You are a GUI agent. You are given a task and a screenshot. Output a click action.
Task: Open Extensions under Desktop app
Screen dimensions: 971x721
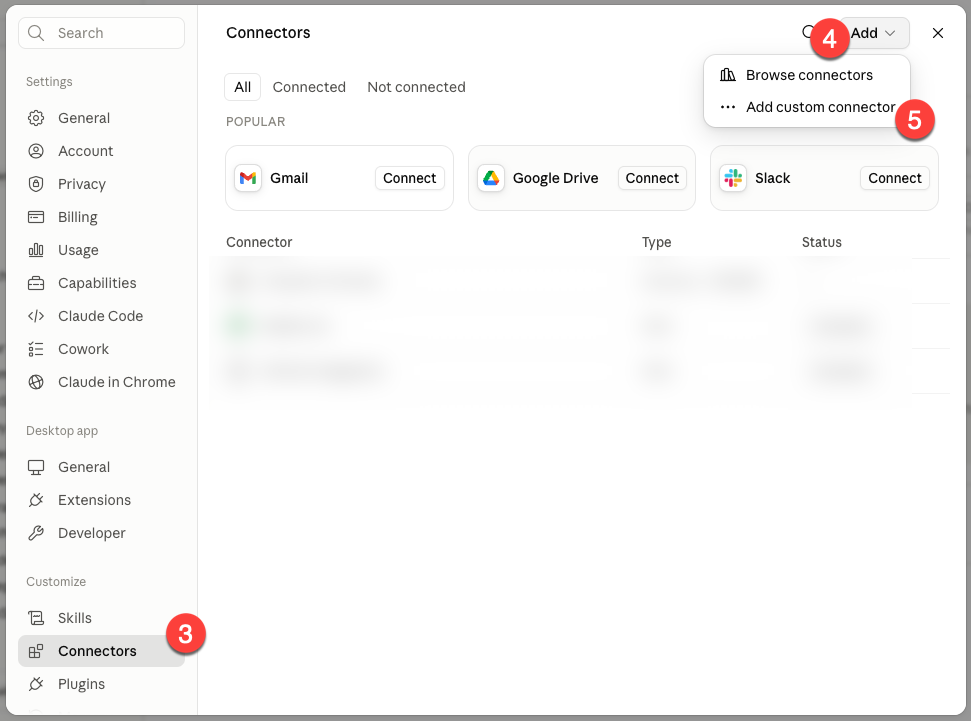102,500
